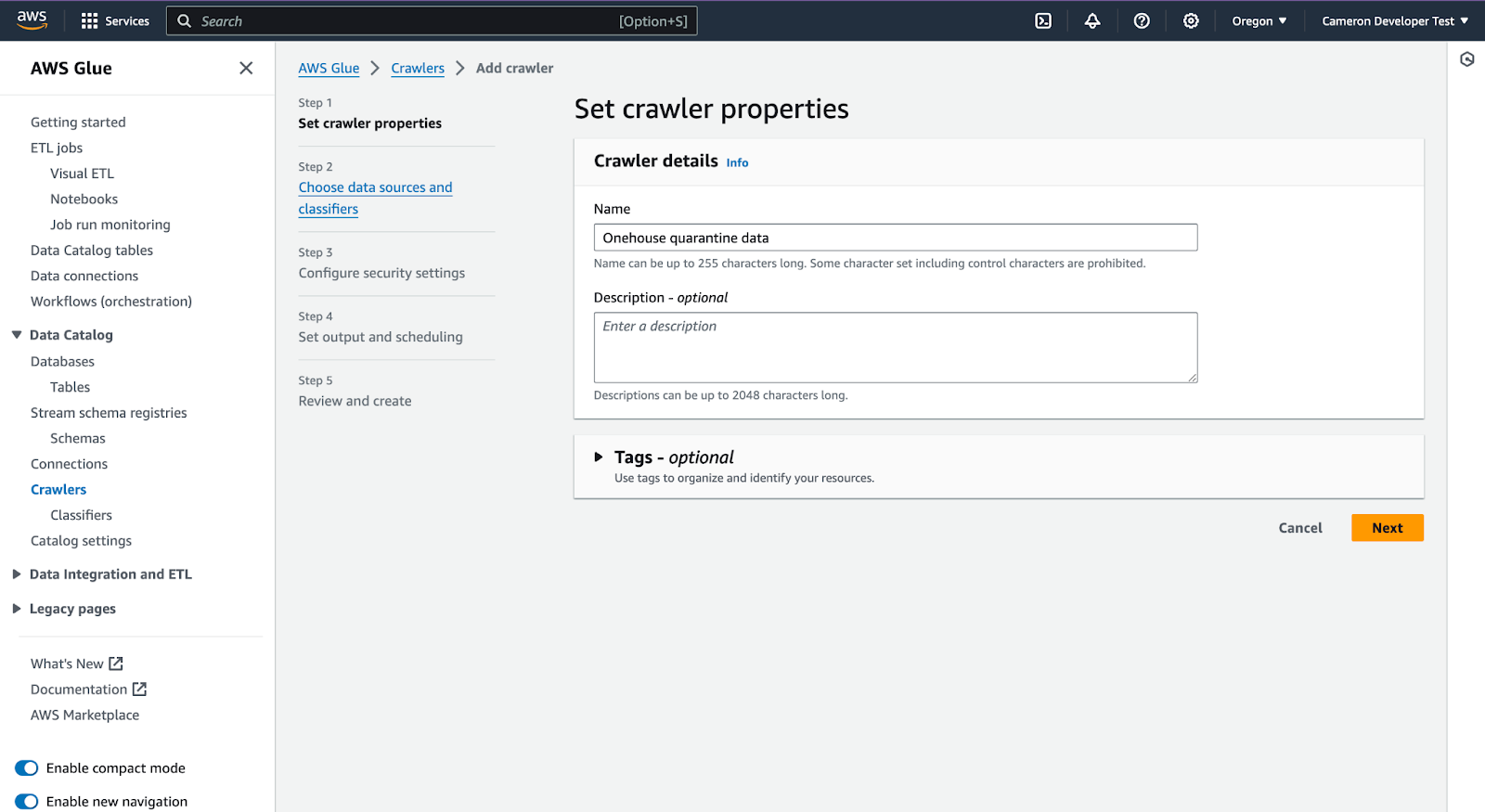Open the settings gear icon
Screen dimensions: 1485x812
tap(1191, 21)
